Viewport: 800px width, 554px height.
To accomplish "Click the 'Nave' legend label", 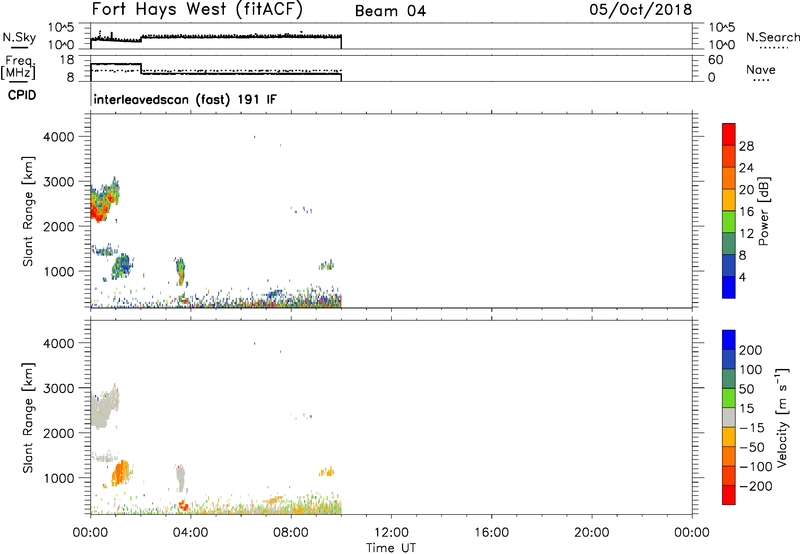I will point(761,69).
